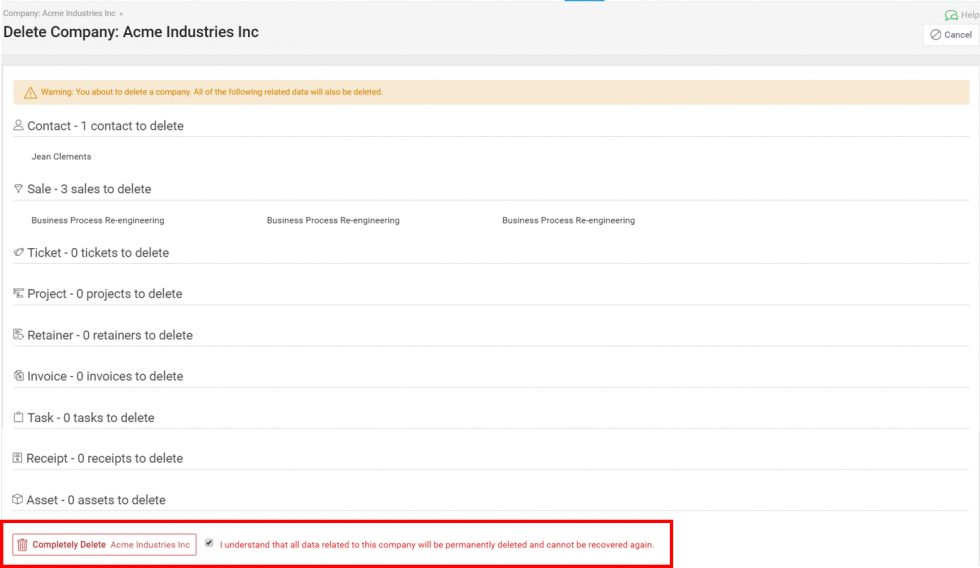
Task: Click the Receipt section icon
Action: pyautogui.click(x=18, y=458)
